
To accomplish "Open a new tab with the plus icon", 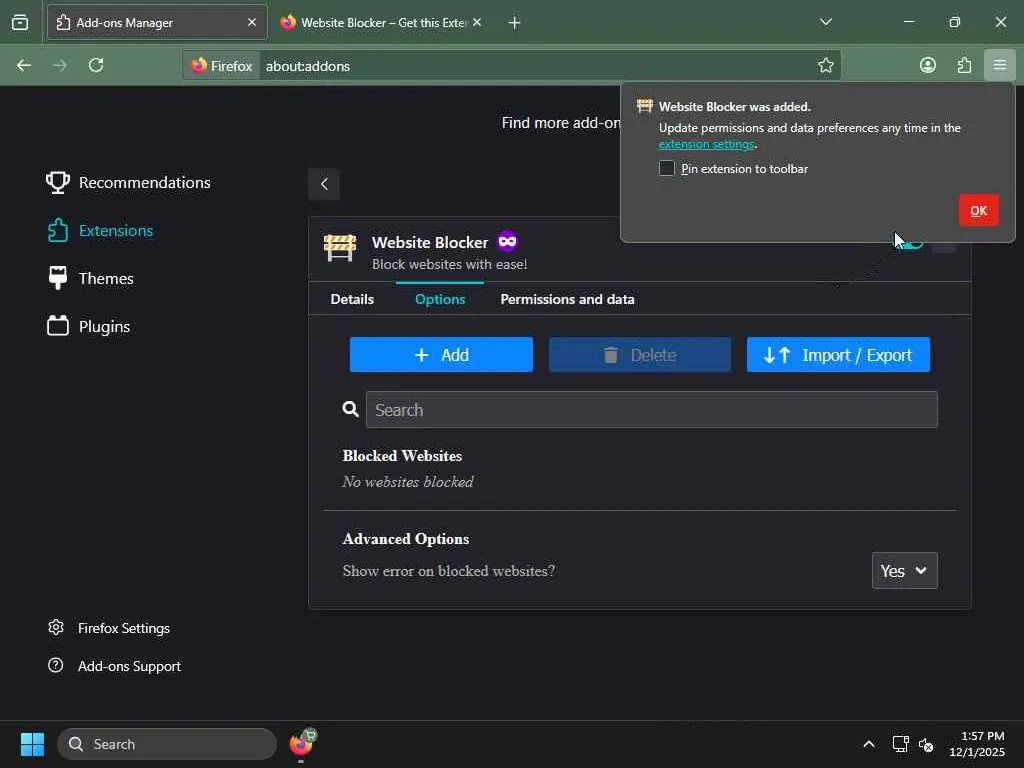I will [x=514, y=23].
